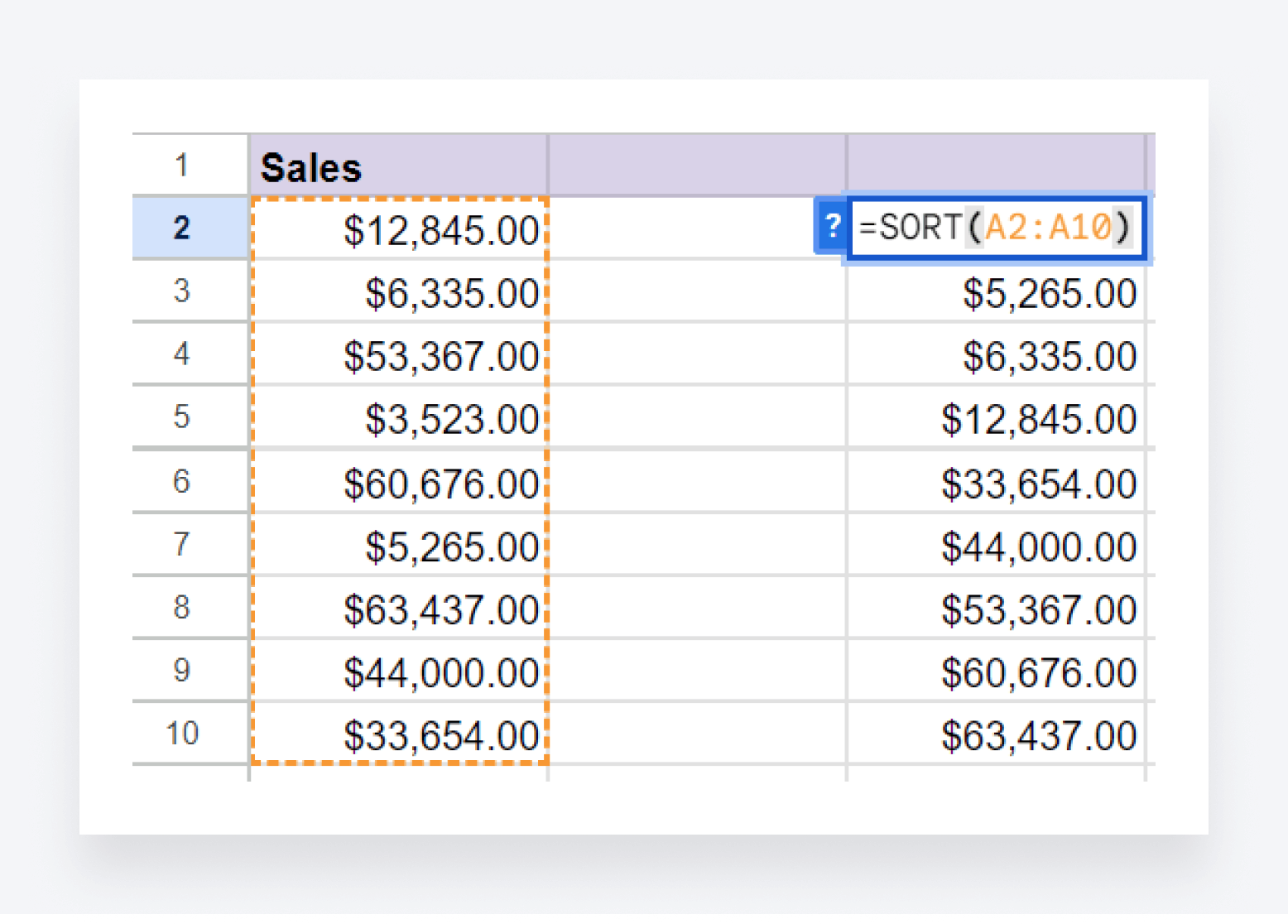
Task: Click the =SORT(A2:A10) formula input cell
Action: pyautogui.click(x=997, y=228)
